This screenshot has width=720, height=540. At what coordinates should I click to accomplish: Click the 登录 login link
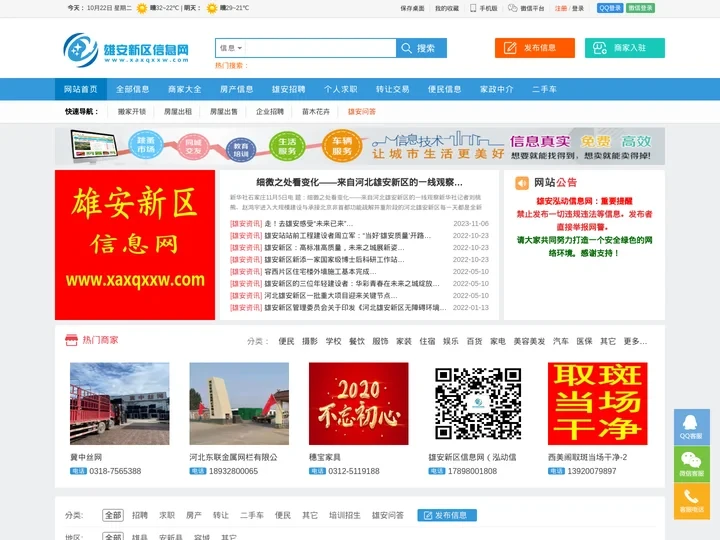tap(578, 8)
